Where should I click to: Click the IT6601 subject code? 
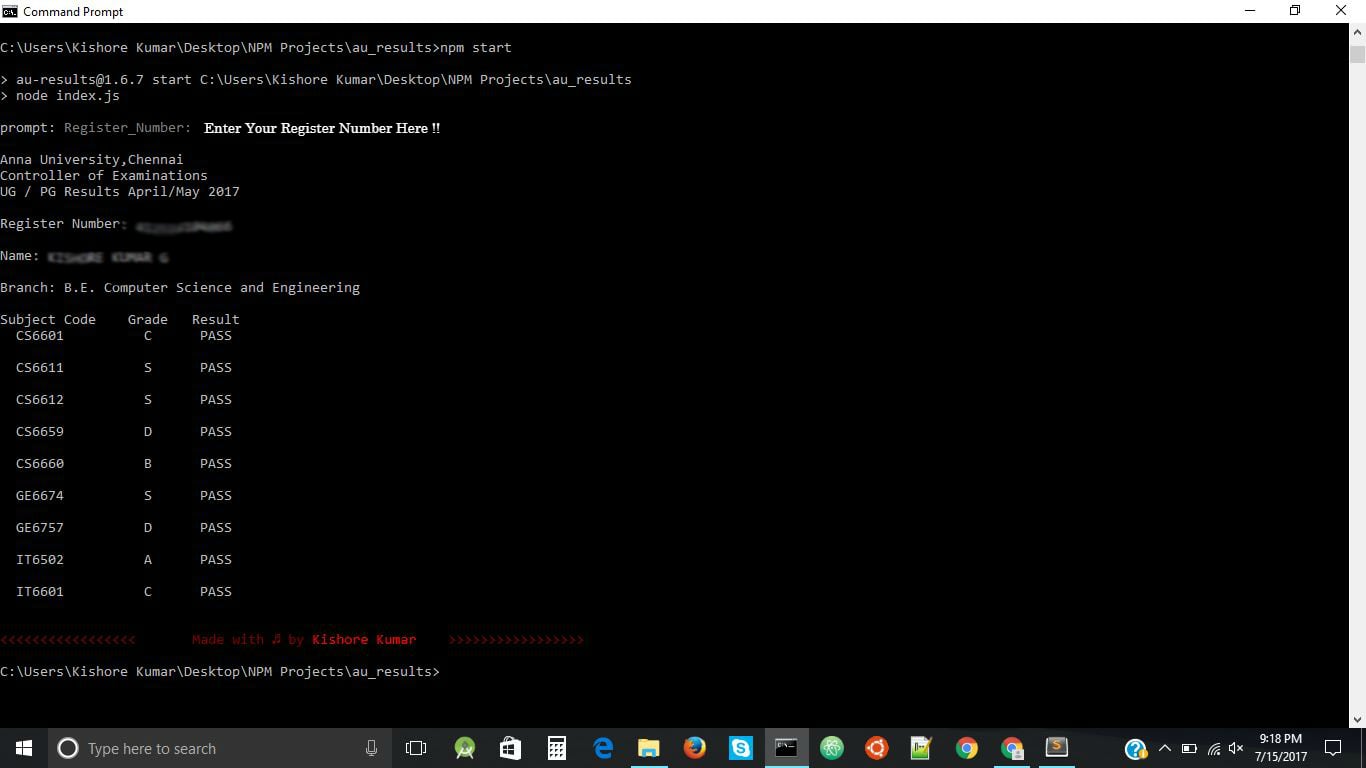point(40,591)
